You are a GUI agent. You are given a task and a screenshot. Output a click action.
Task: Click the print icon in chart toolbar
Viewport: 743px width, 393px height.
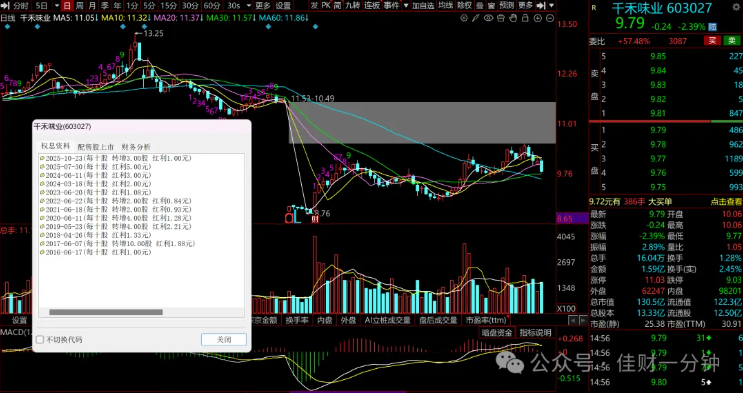click(501, 18)
